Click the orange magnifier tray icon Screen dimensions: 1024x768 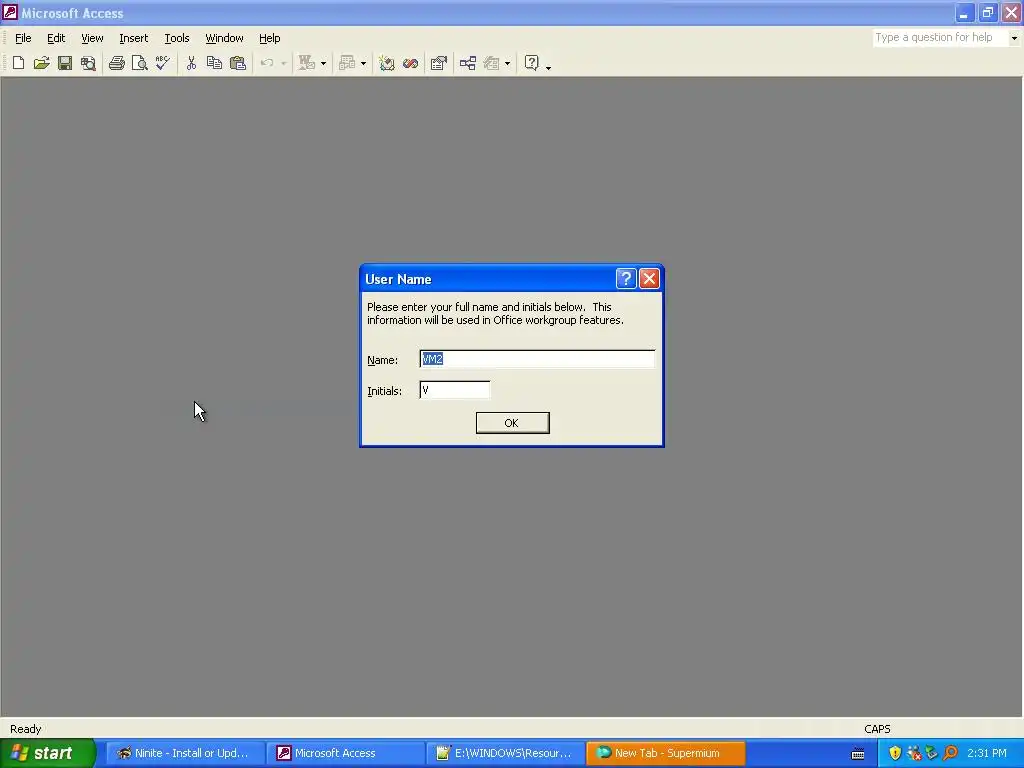pos(950,753)
